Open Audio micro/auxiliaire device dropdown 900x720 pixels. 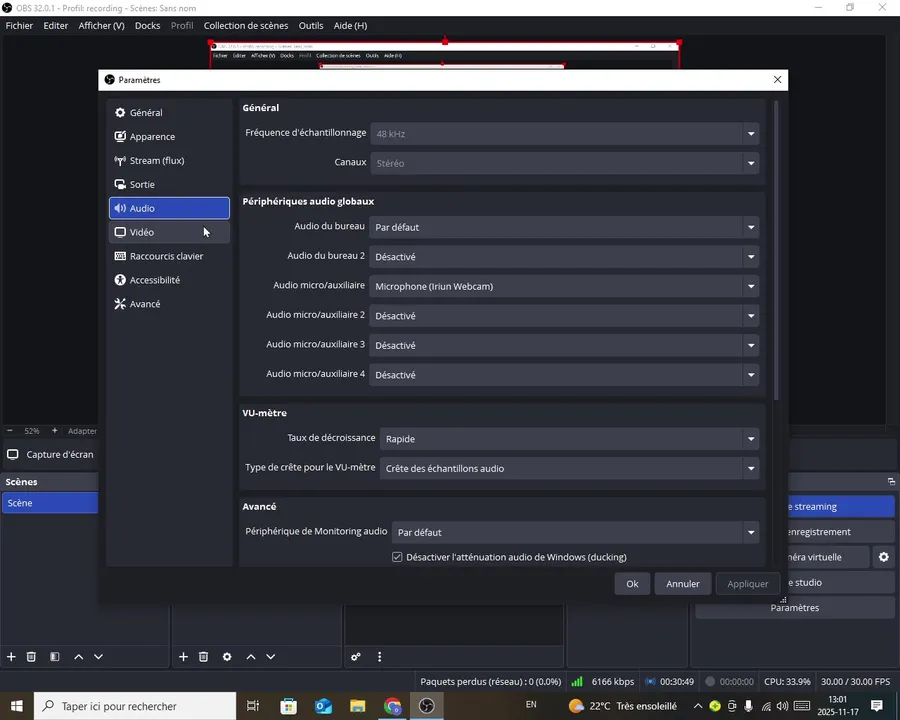[564, 287]
